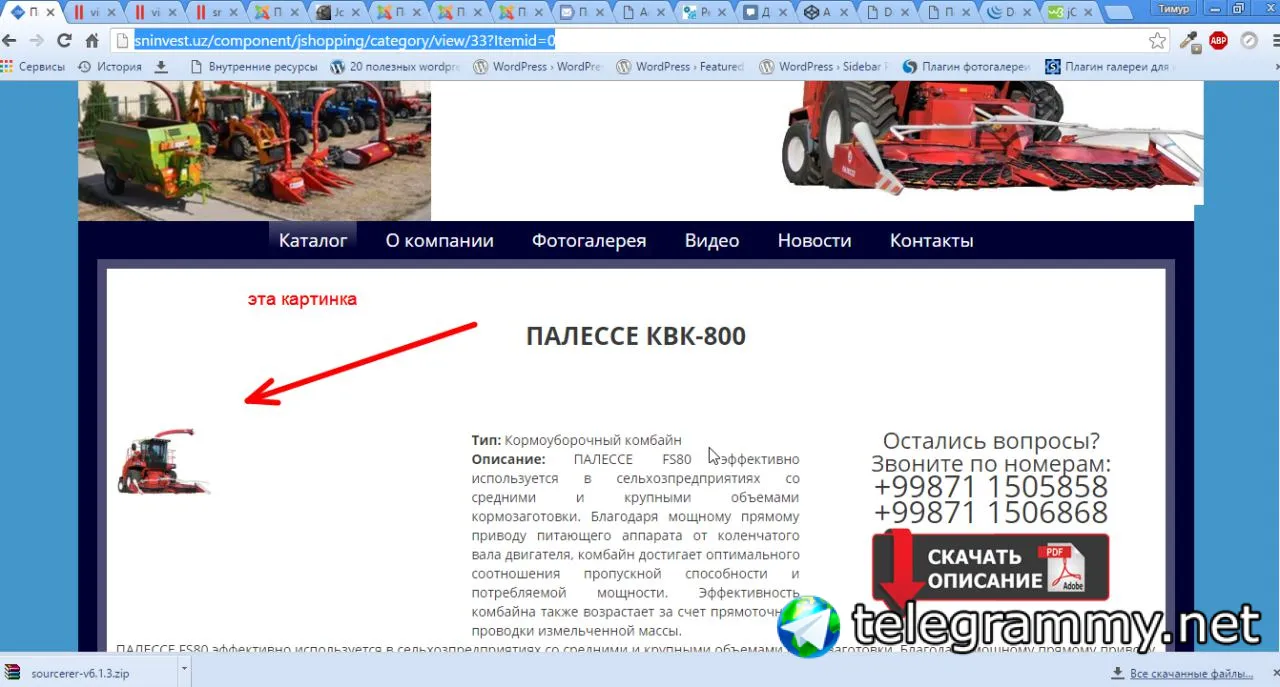Open the История bookmark
Image resolution: width=1280 pixels, height=687 pixels.
click(x=109, y=67)
